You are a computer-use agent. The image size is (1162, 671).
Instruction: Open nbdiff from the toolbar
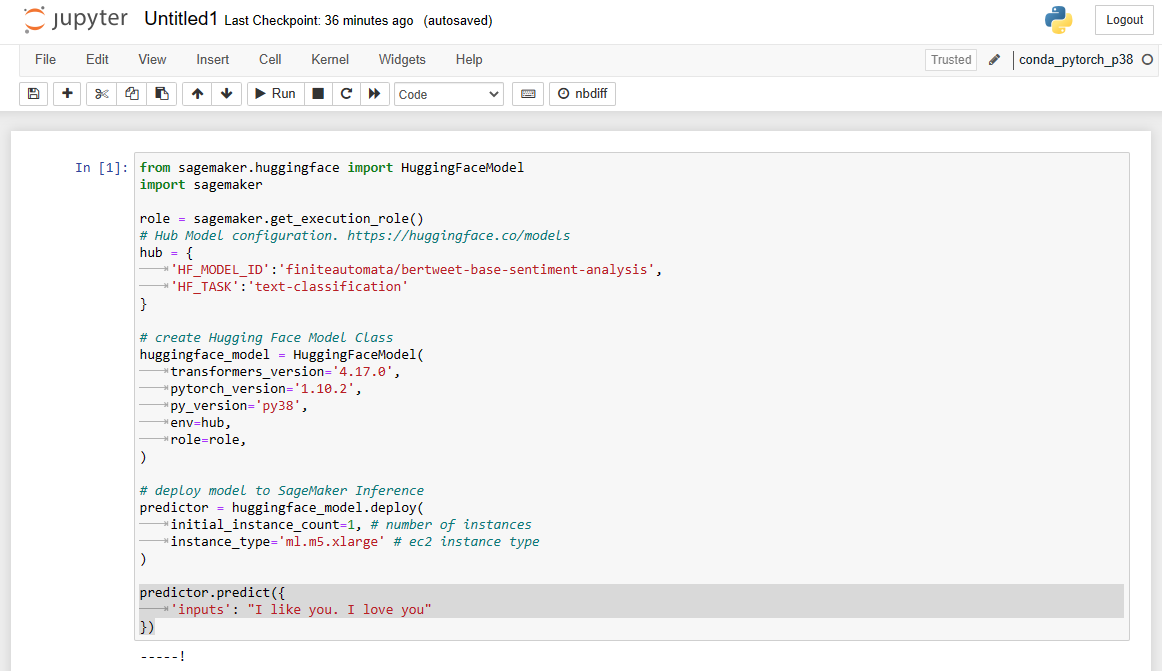click(580, 93)
